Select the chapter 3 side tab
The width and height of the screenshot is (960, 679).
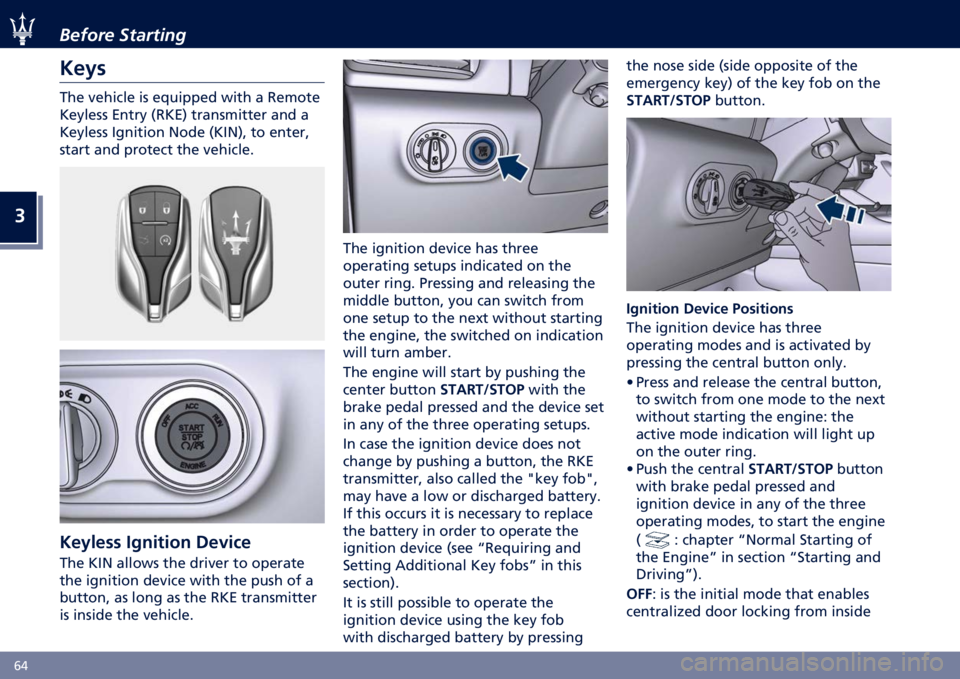click(x=20, y=216)
